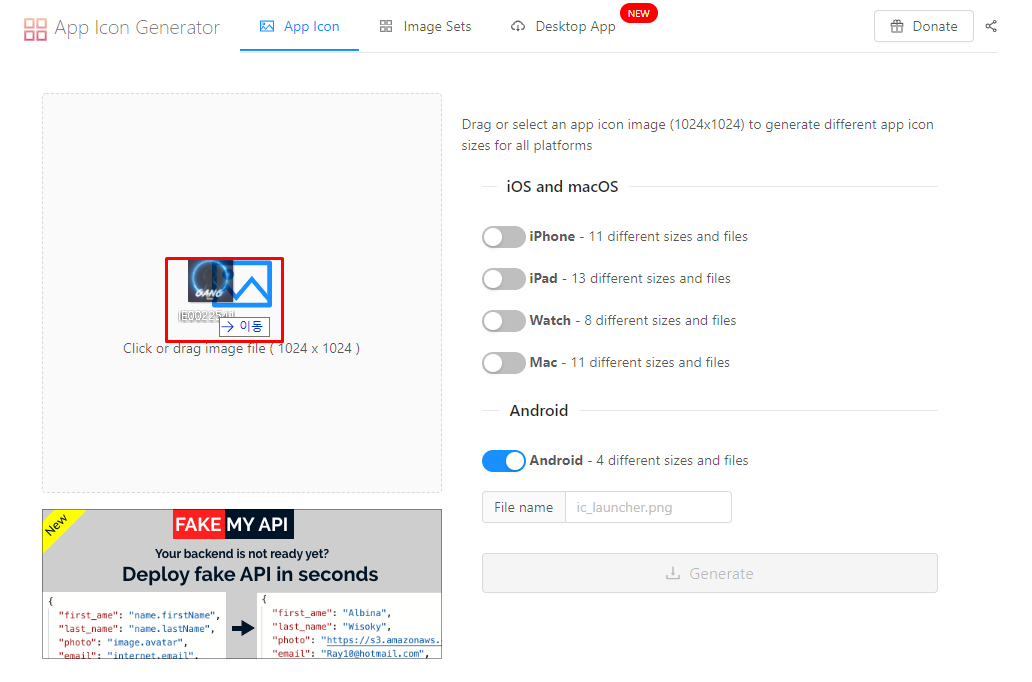Click the 'Android' section heading

(x=538, y=411)
